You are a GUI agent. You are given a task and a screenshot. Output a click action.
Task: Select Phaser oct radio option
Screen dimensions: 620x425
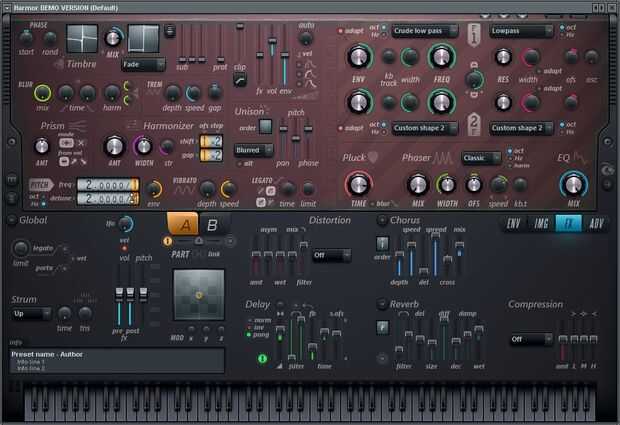click(x=510, y=151)
